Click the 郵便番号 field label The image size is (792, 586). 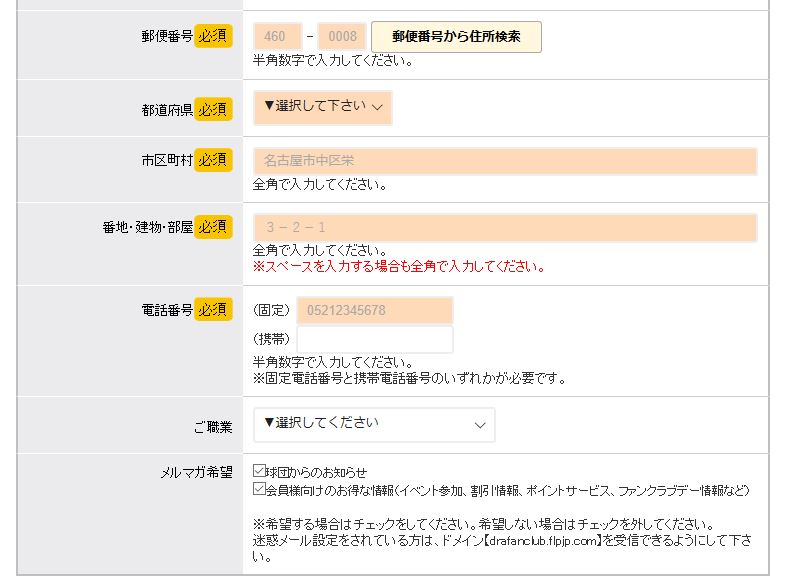[x=167, y=36]
